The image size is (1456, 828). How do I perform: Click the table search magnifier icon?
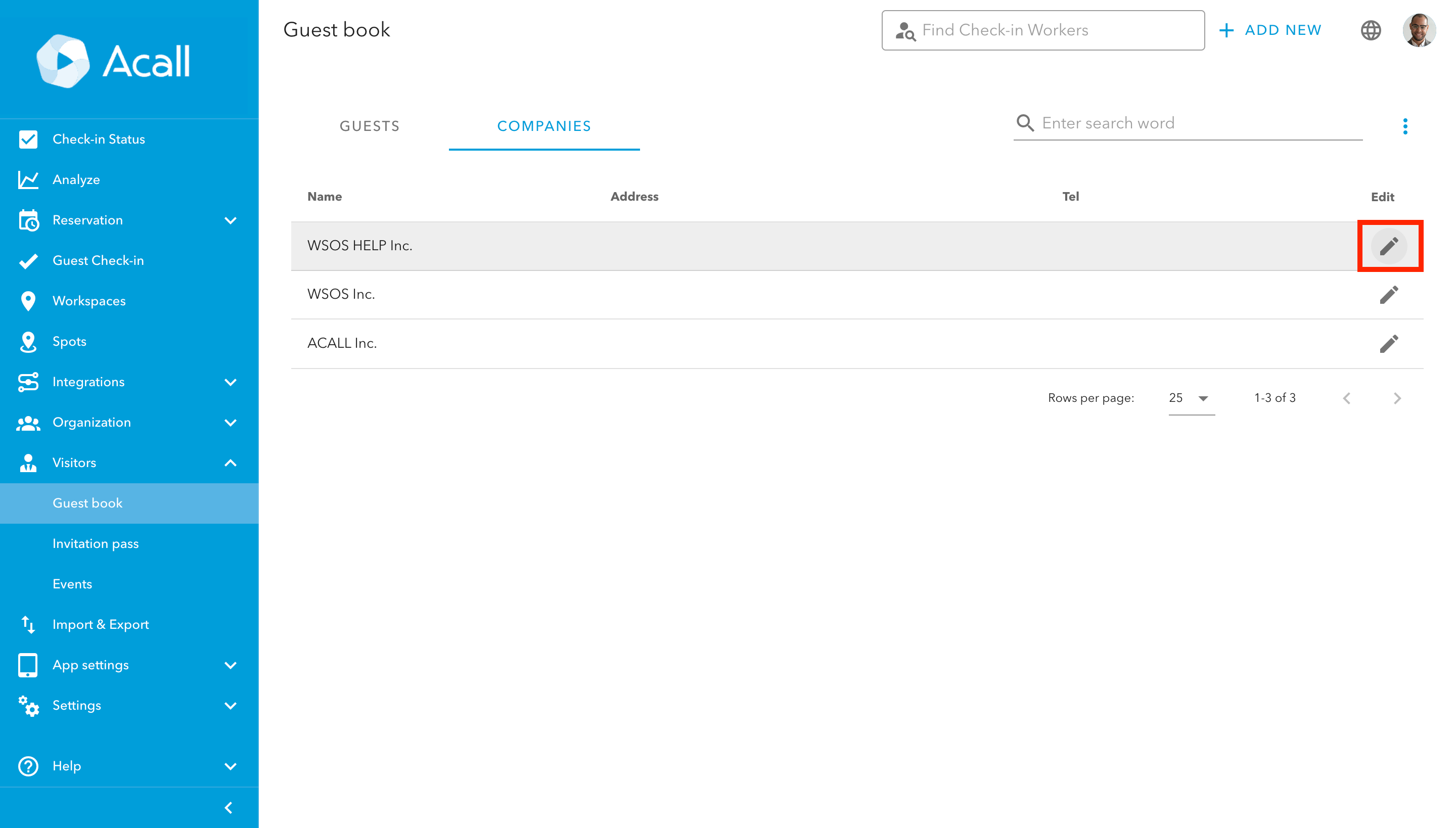(1025, 123)
